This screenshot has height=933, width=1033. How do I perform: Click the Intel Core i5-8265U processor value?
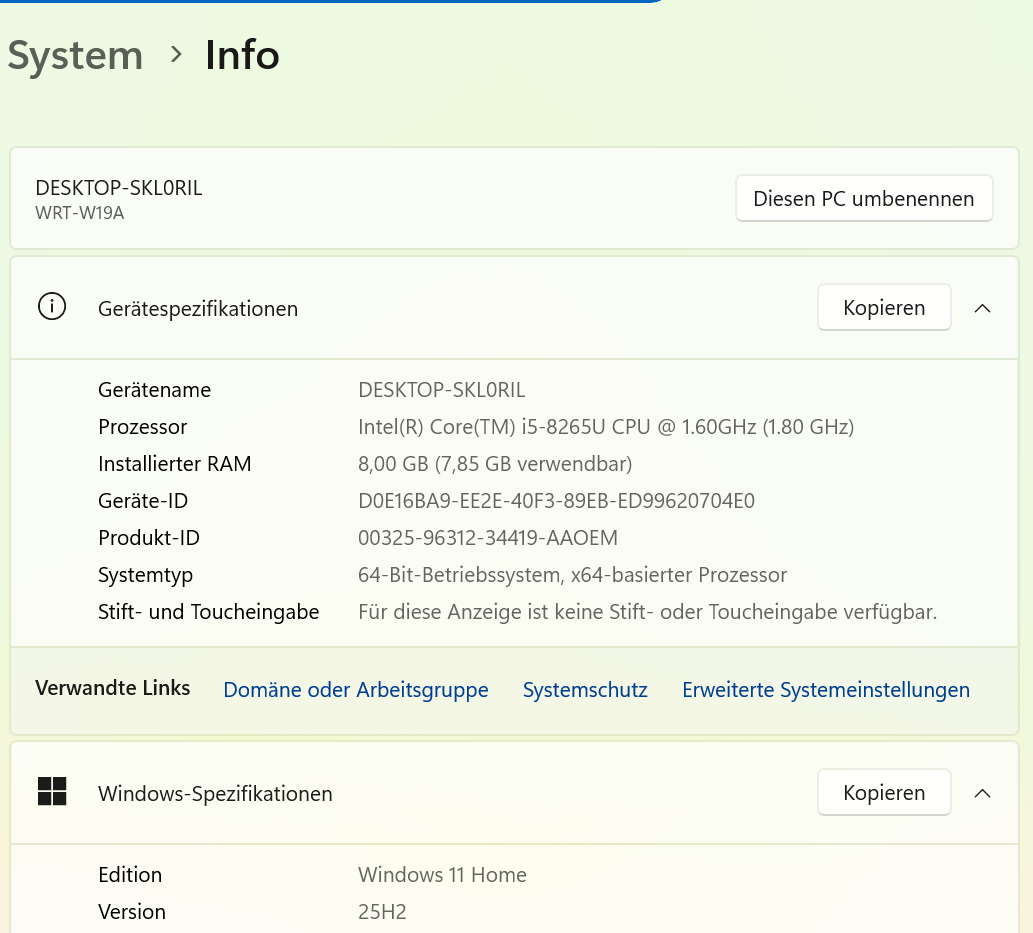click(606, 426)
